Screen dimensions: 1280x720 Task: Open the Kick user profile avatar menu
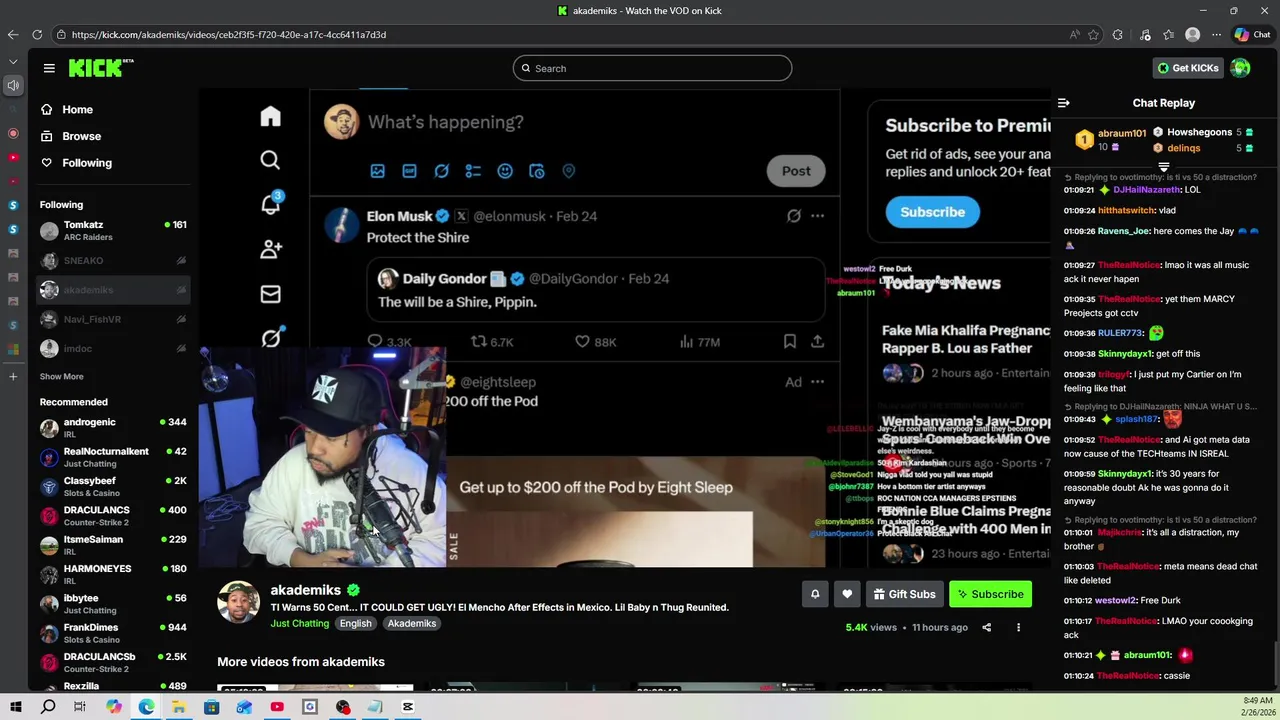click(1241, 68)
